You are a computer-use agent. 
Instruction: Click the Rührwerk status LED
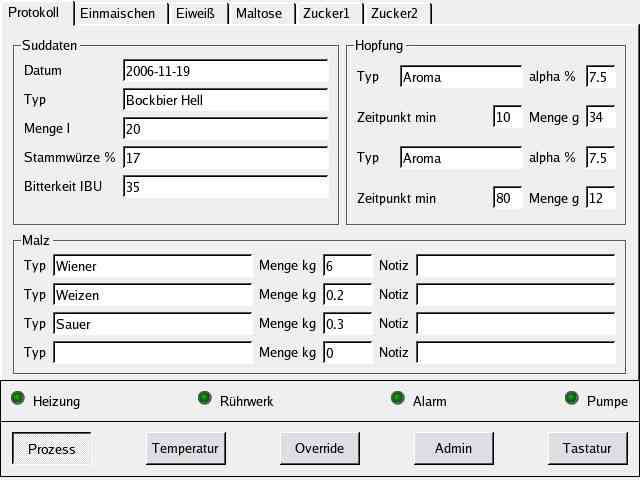[204, 399]
